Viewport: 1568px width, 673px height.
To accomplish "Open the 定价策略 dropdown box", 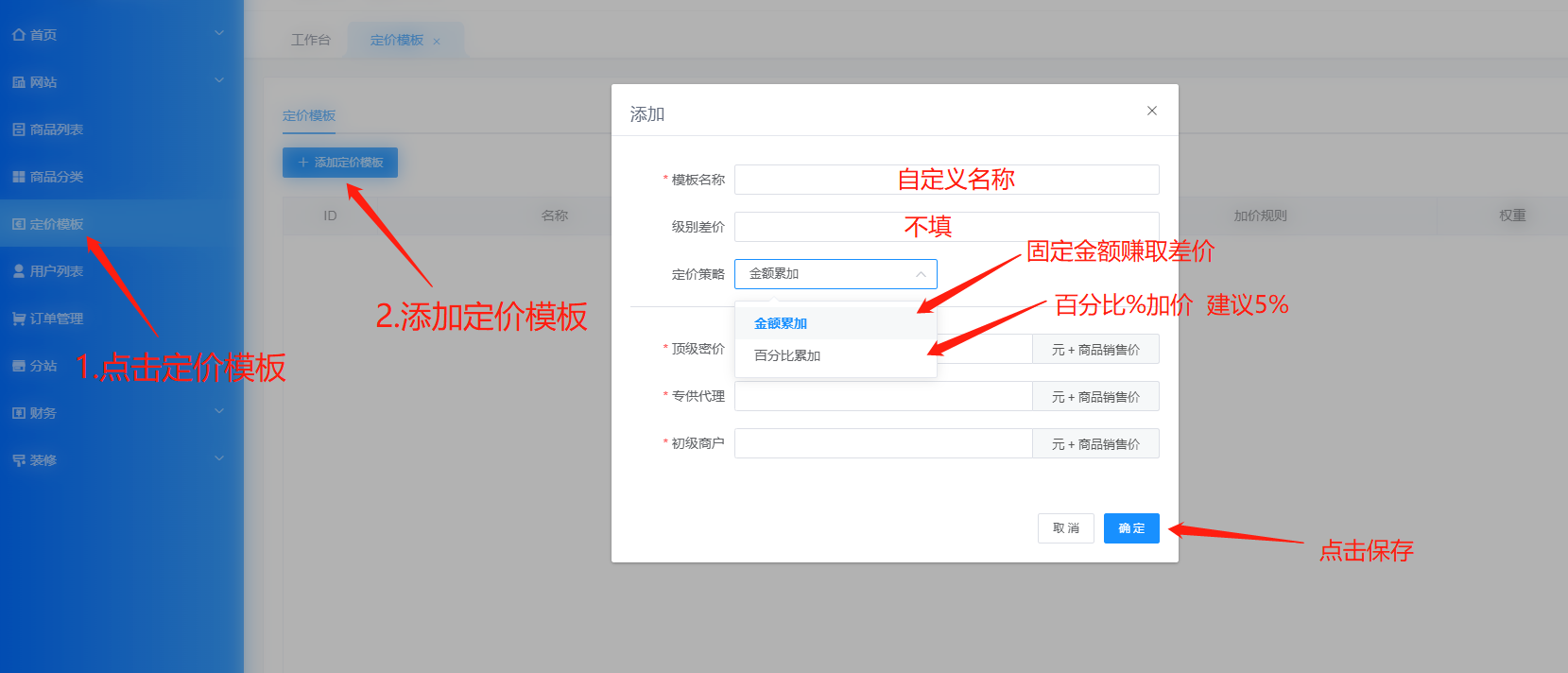I will tap(836, 274).
